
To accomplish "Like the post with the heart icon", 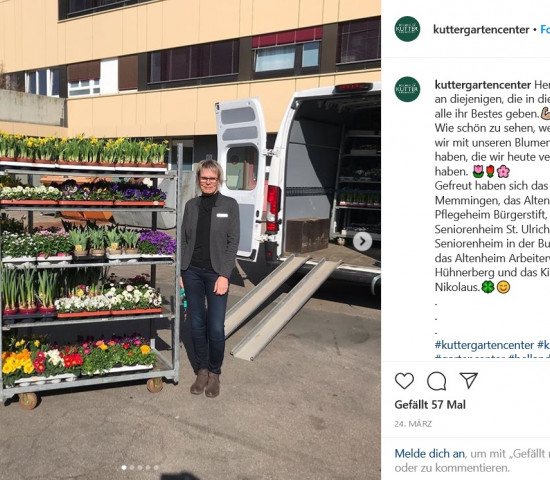I will (404, 381).
